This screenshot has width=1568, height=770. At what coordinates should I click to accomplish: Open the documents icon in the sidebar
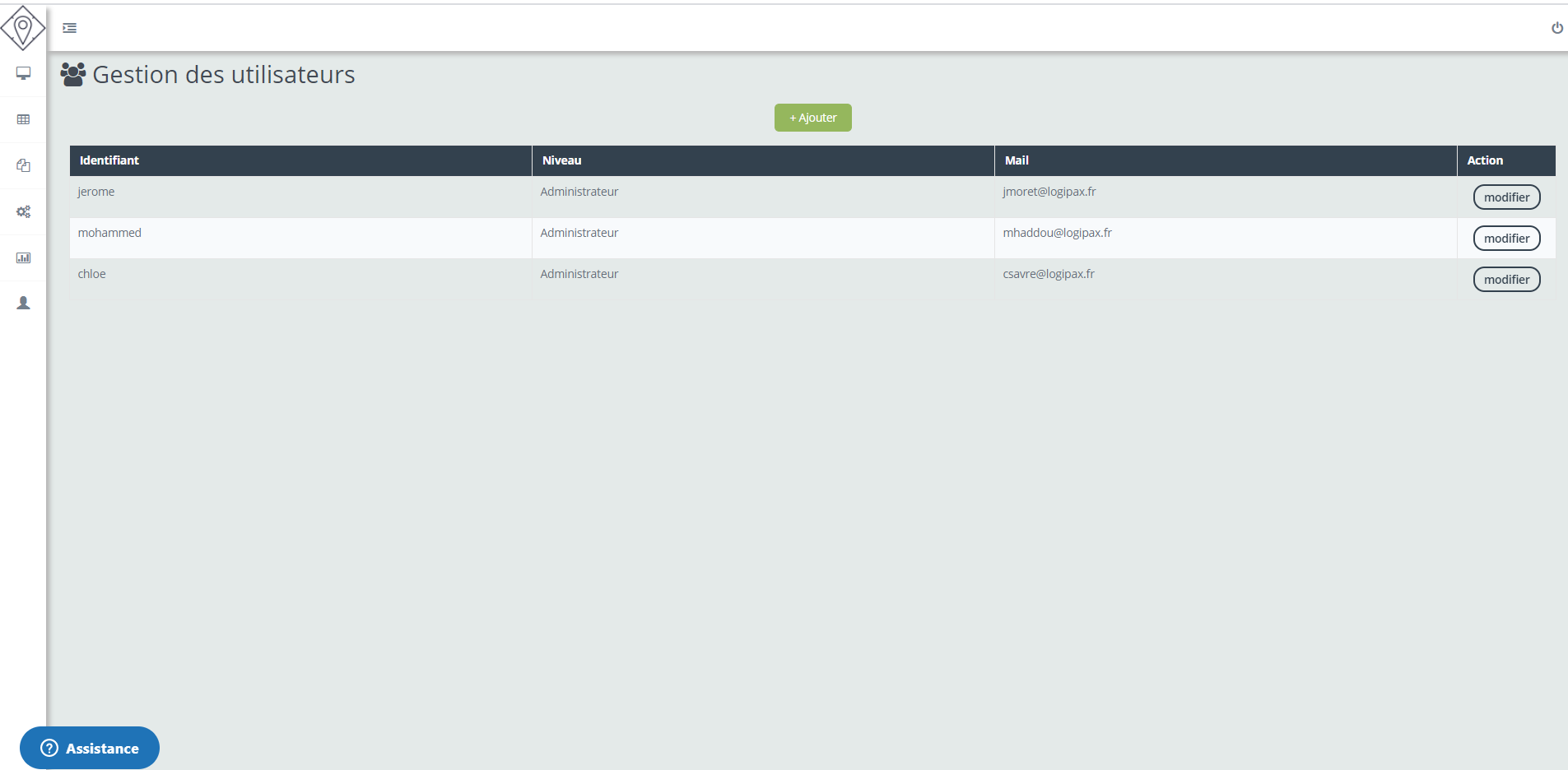tap(23, 165)
